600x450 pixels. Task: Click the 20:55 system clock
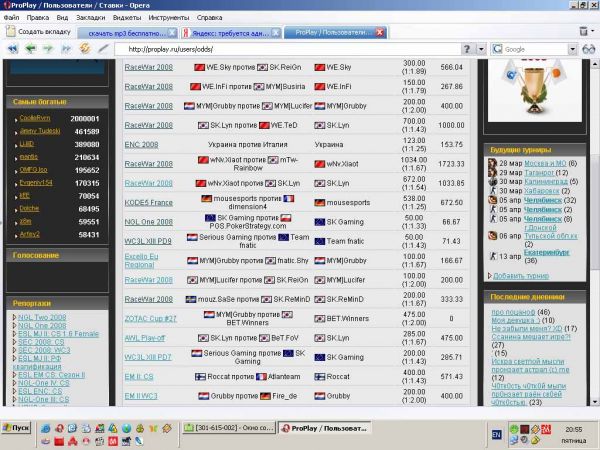coord(574,430)
